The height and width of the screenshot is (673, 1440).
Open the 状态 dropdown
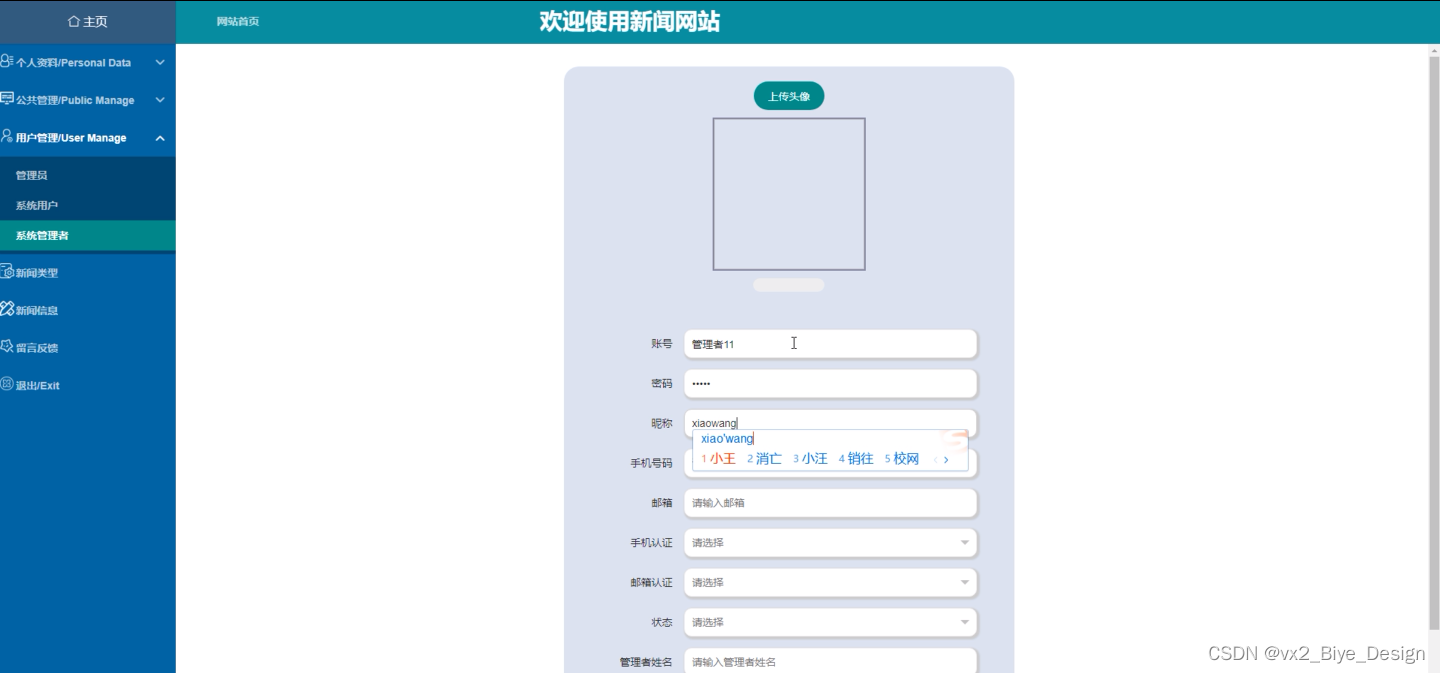[x=830, y=622]
